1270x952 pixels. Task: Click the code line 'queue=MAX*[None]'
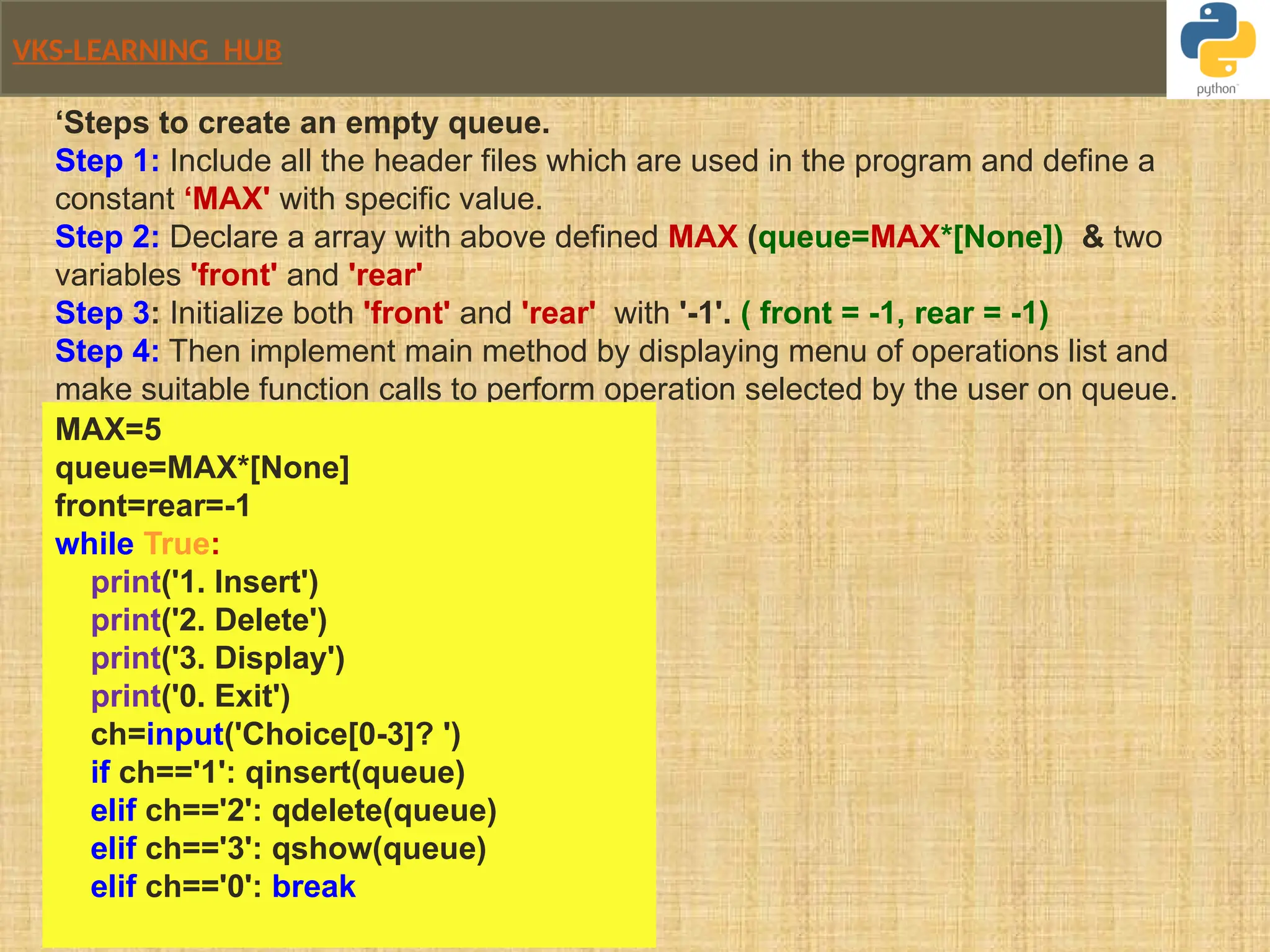[x=202, y=468]
